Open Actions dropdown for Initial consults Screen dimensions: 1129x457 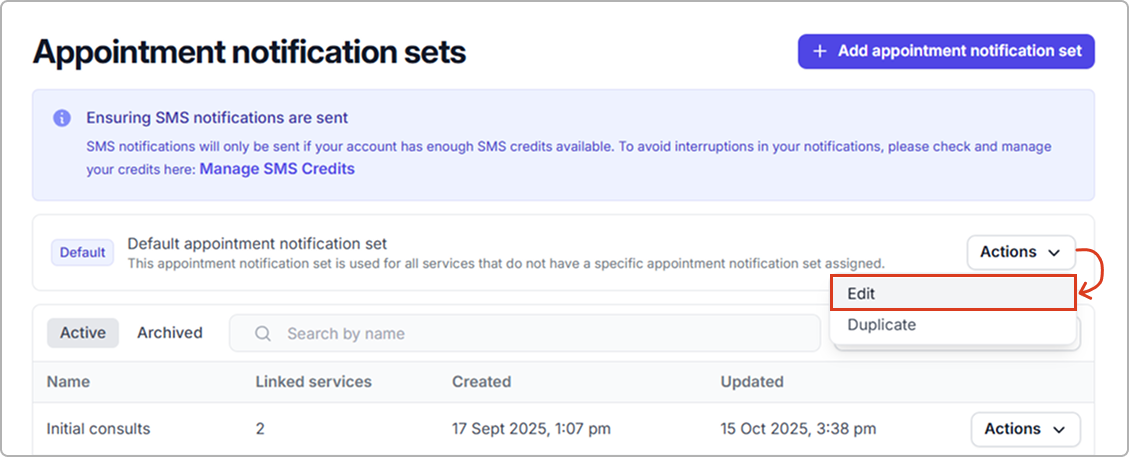[x=1025, y=429]
